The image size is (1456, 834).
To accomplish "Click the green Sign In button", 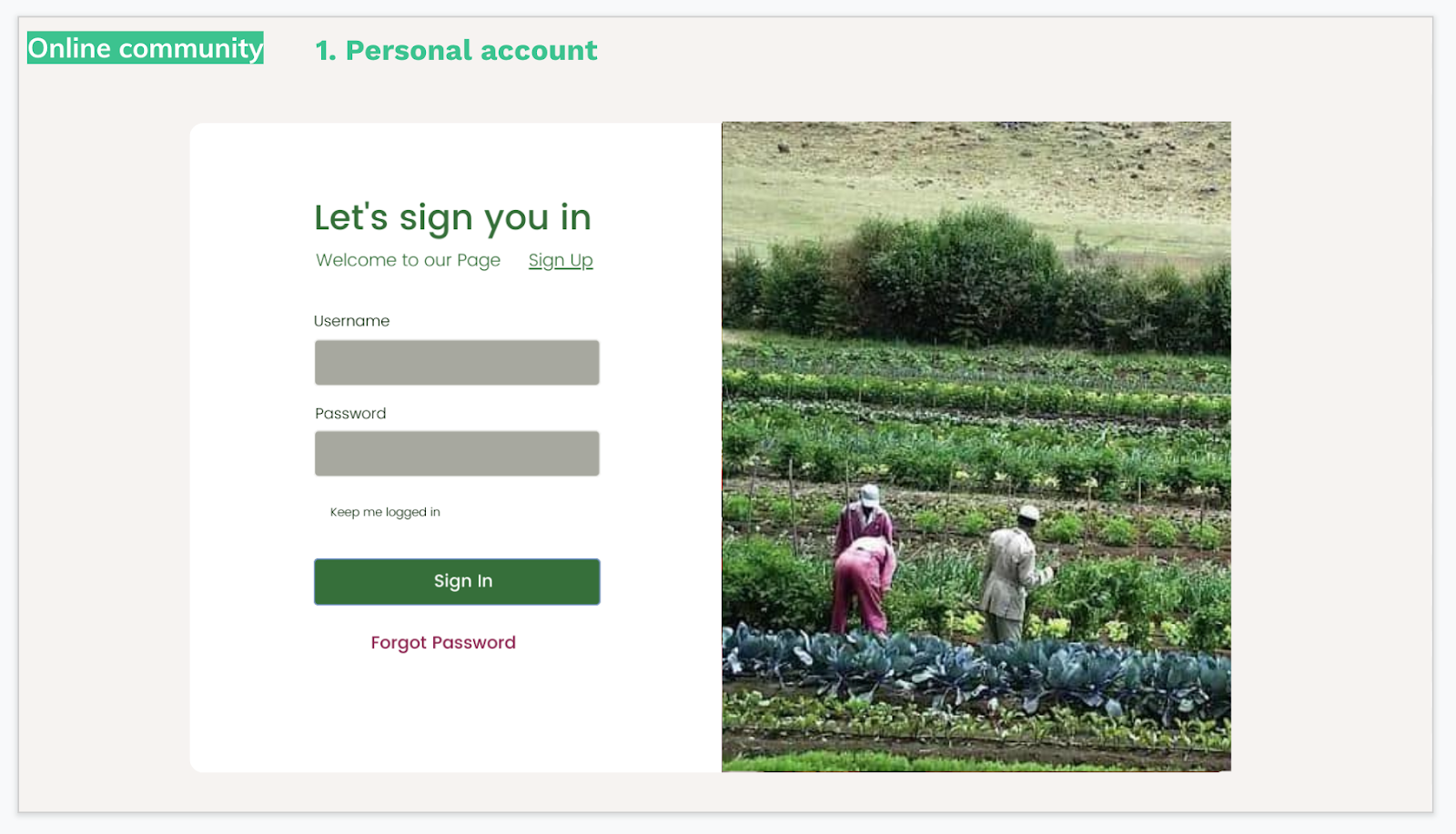I will point(457,581).
